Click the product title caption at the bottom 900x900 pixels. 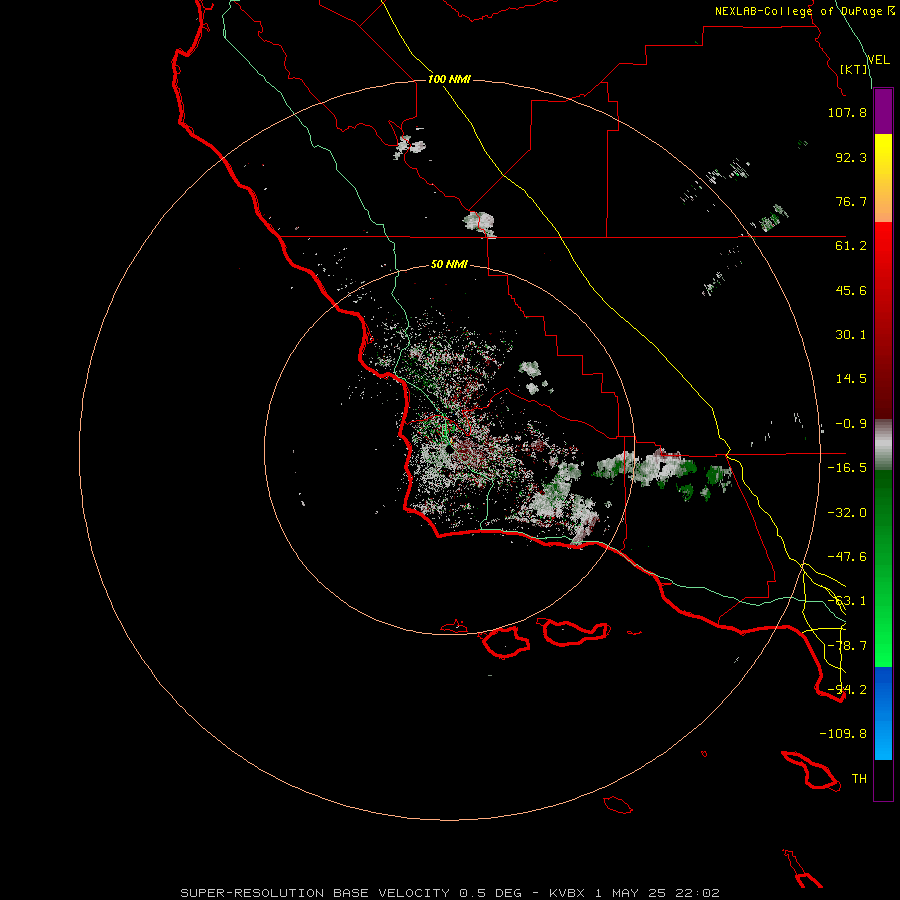click(x=450, y=893)
